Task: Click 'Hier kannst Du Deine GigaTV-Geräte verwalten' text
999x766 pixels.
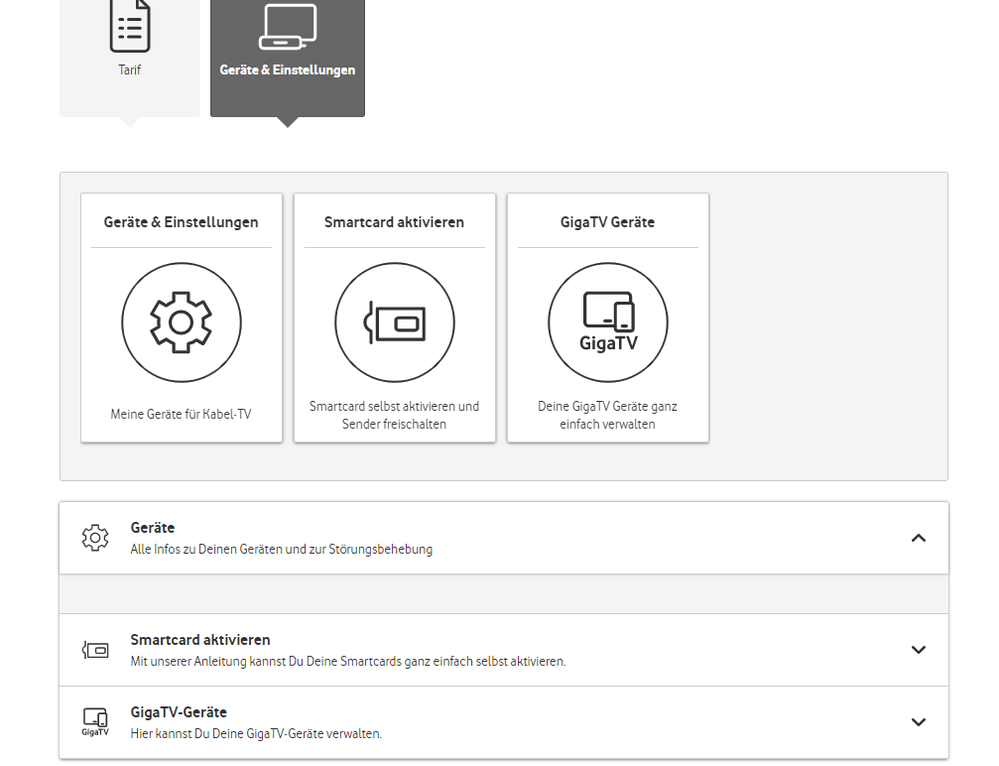Action: point(256,733)
